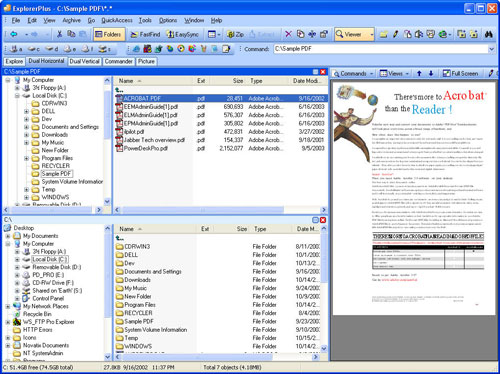500x374 pixels.
Task: Select Control Panel in the bottom tree
Action: coord(48,298)
